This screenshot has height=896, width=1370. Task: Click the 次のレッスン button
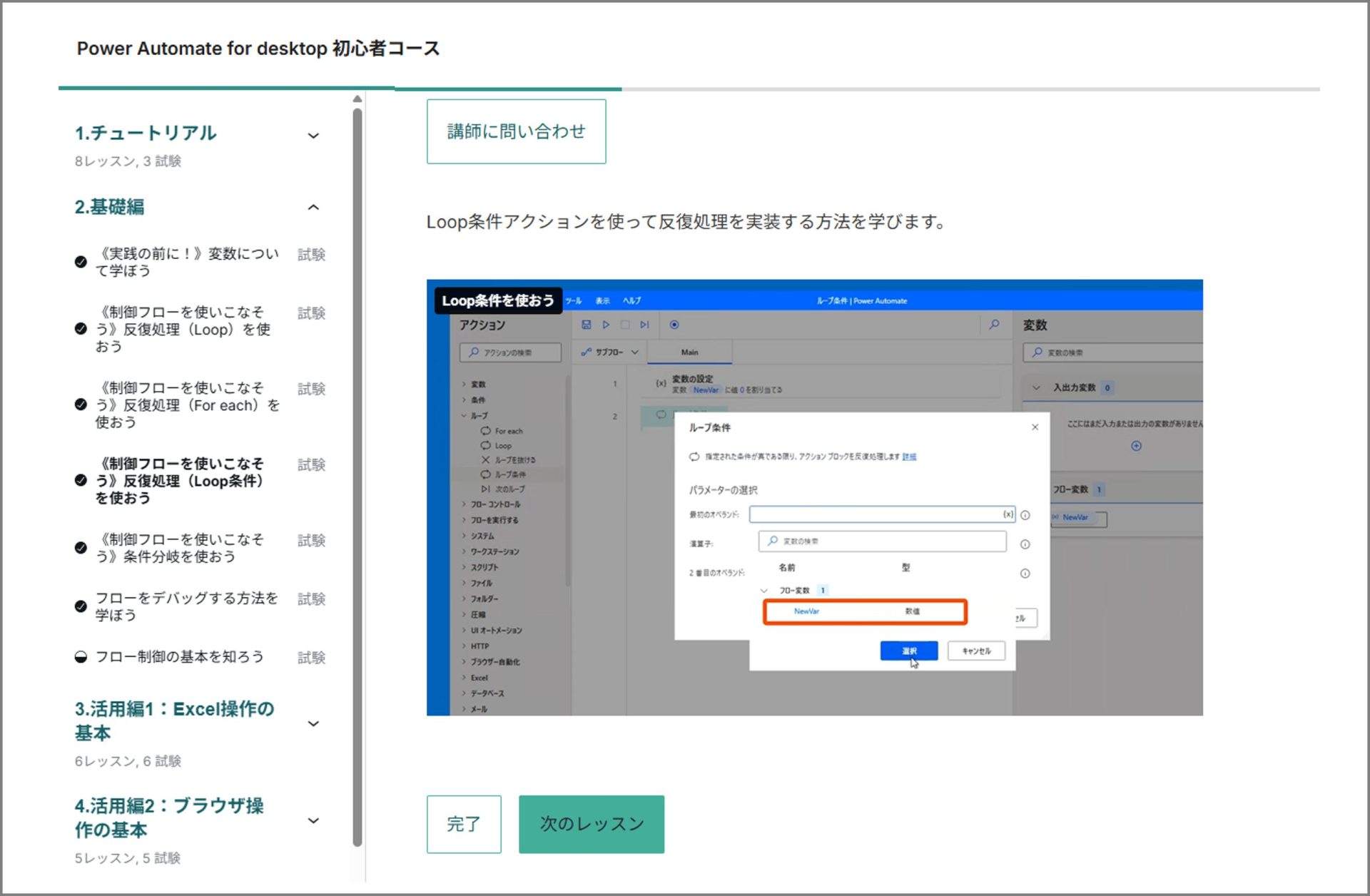592,823
